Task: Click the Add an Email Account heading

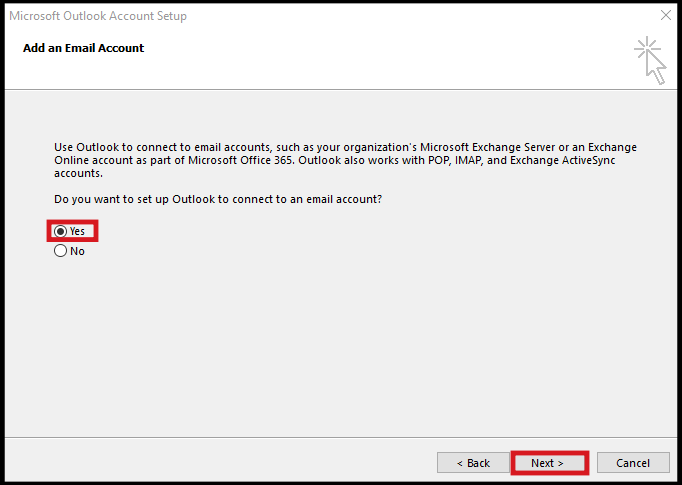Action: click(x=83, y=48)
